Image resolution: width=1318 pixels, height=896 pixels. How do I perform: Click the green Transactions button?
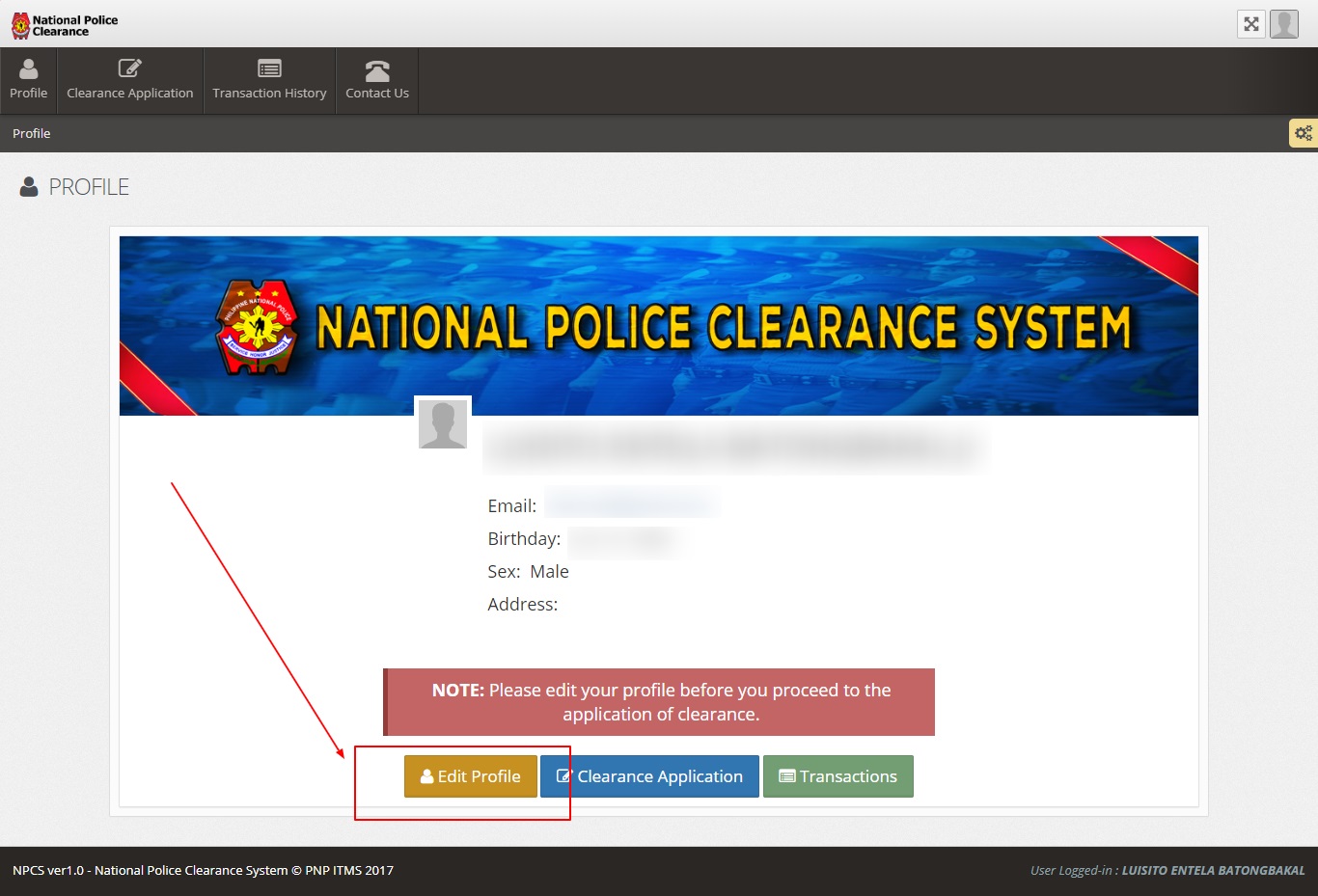[838, 776]
